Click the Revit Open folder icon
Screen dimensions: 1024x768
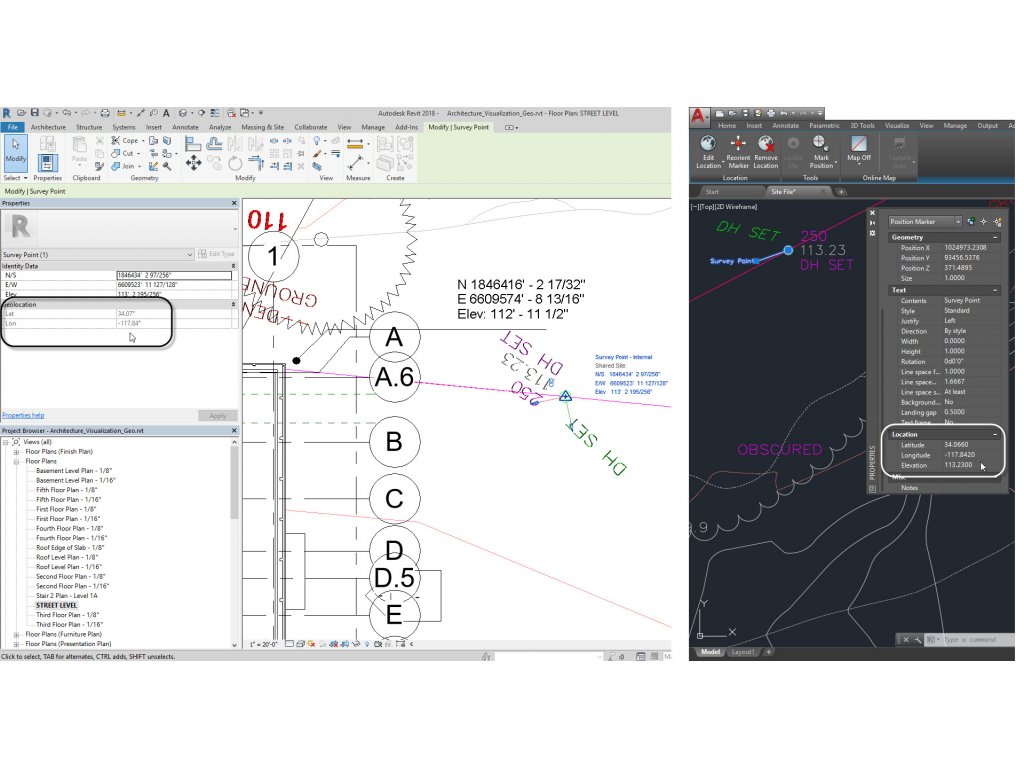[x=22, y=113]
